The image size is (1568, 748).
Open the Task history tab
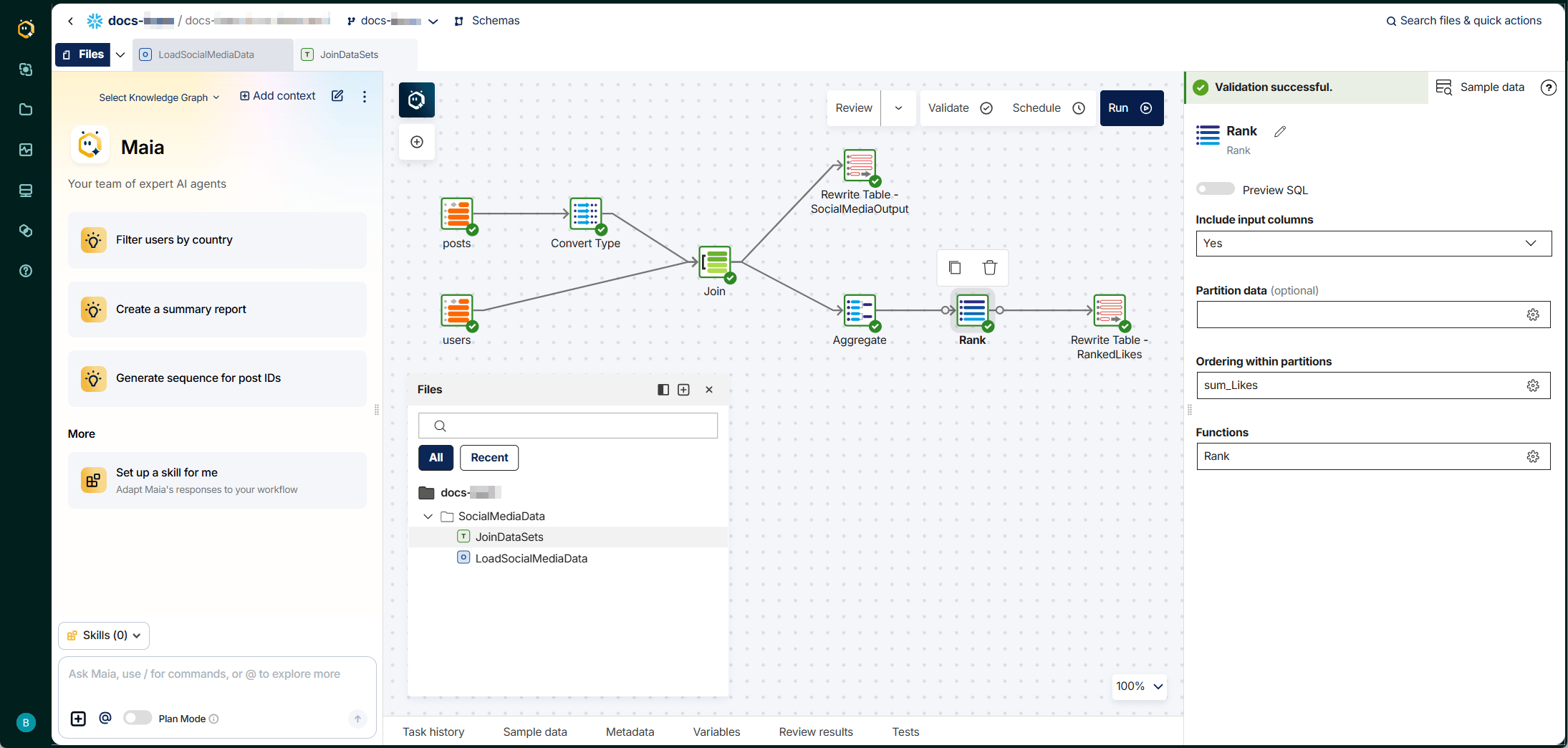[433, 732]
